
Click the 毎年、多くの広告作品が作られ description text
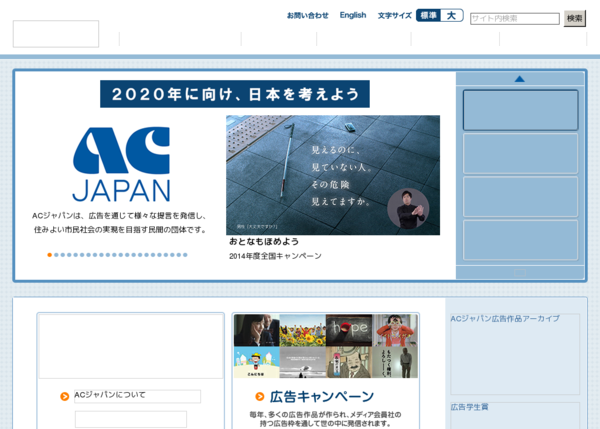coord(325,419)
